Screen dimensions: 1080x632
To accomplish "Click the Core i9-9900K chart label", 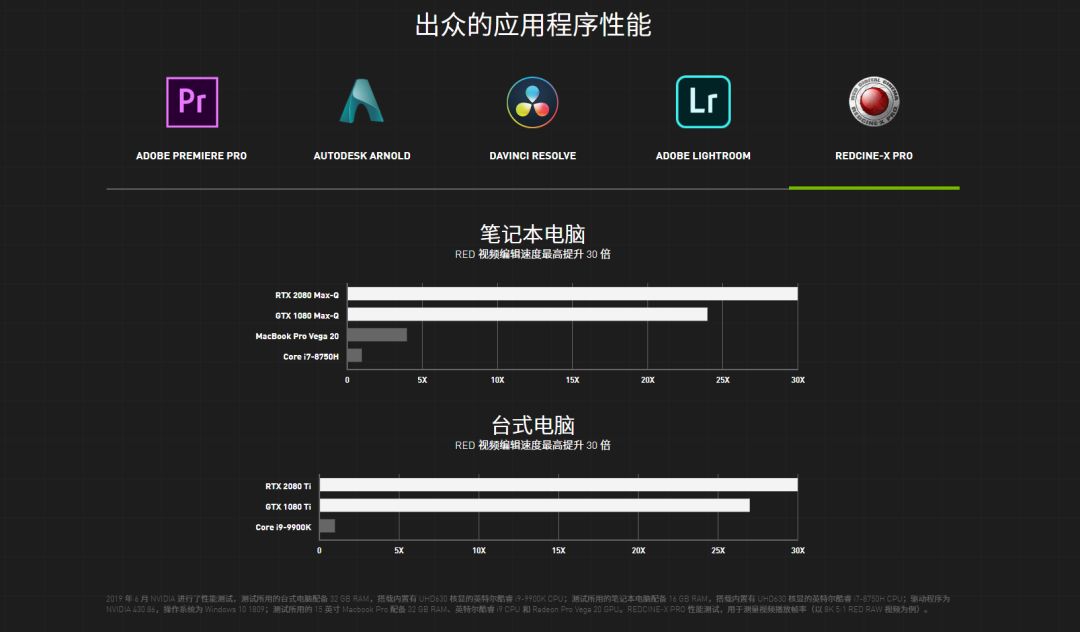I will pos(283,528).
